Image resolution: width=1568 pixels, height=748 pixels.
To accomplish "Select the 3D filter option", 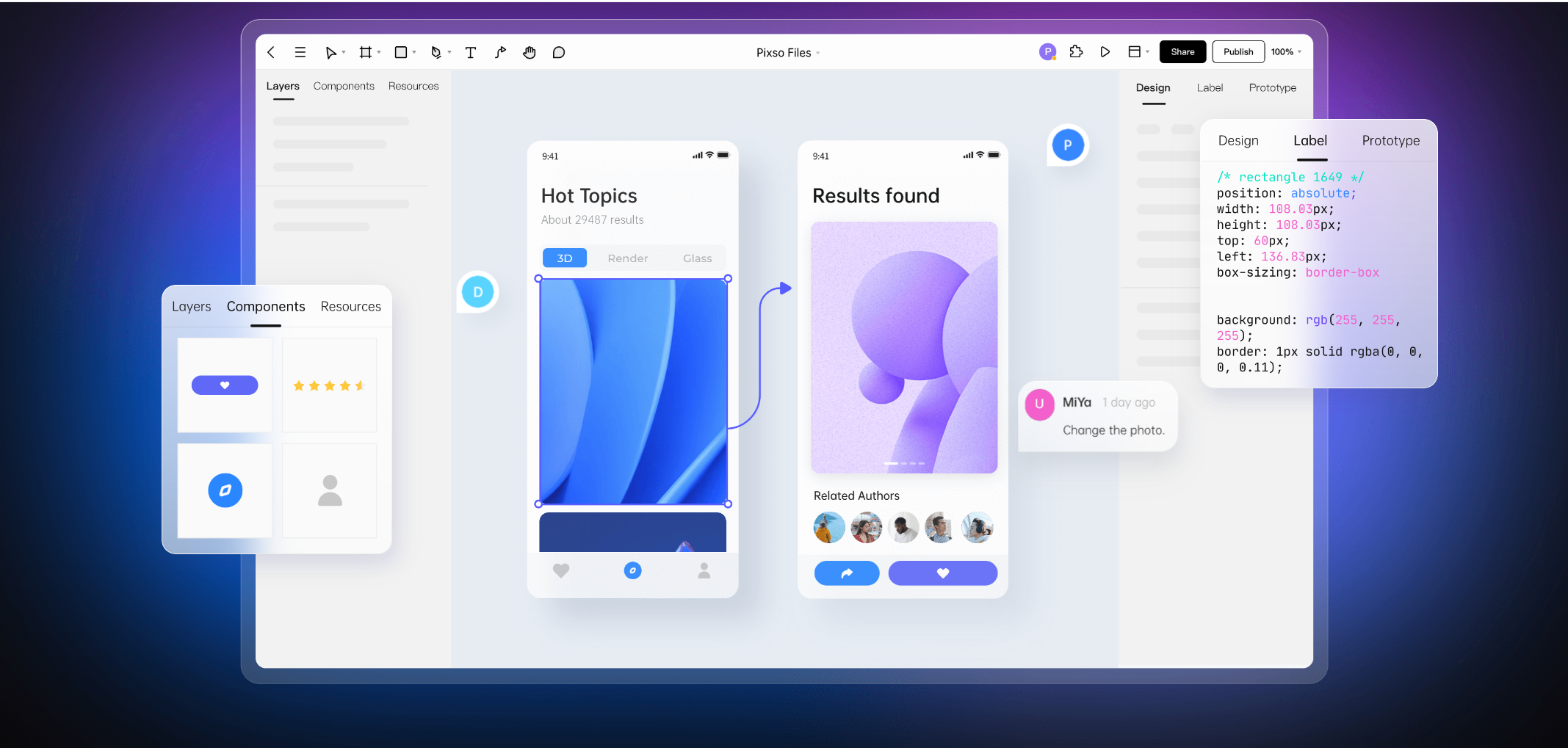I will pyautogui.click(x=564, y=258).
